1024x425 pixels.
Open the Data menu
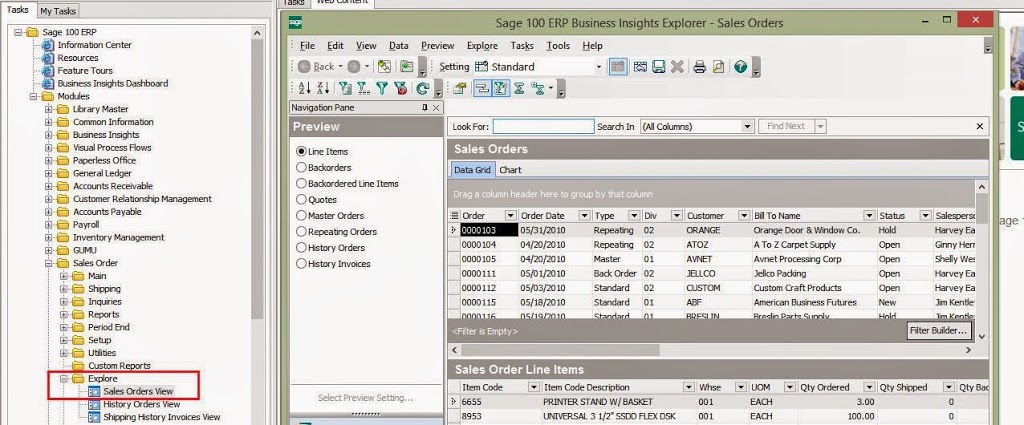398,46
